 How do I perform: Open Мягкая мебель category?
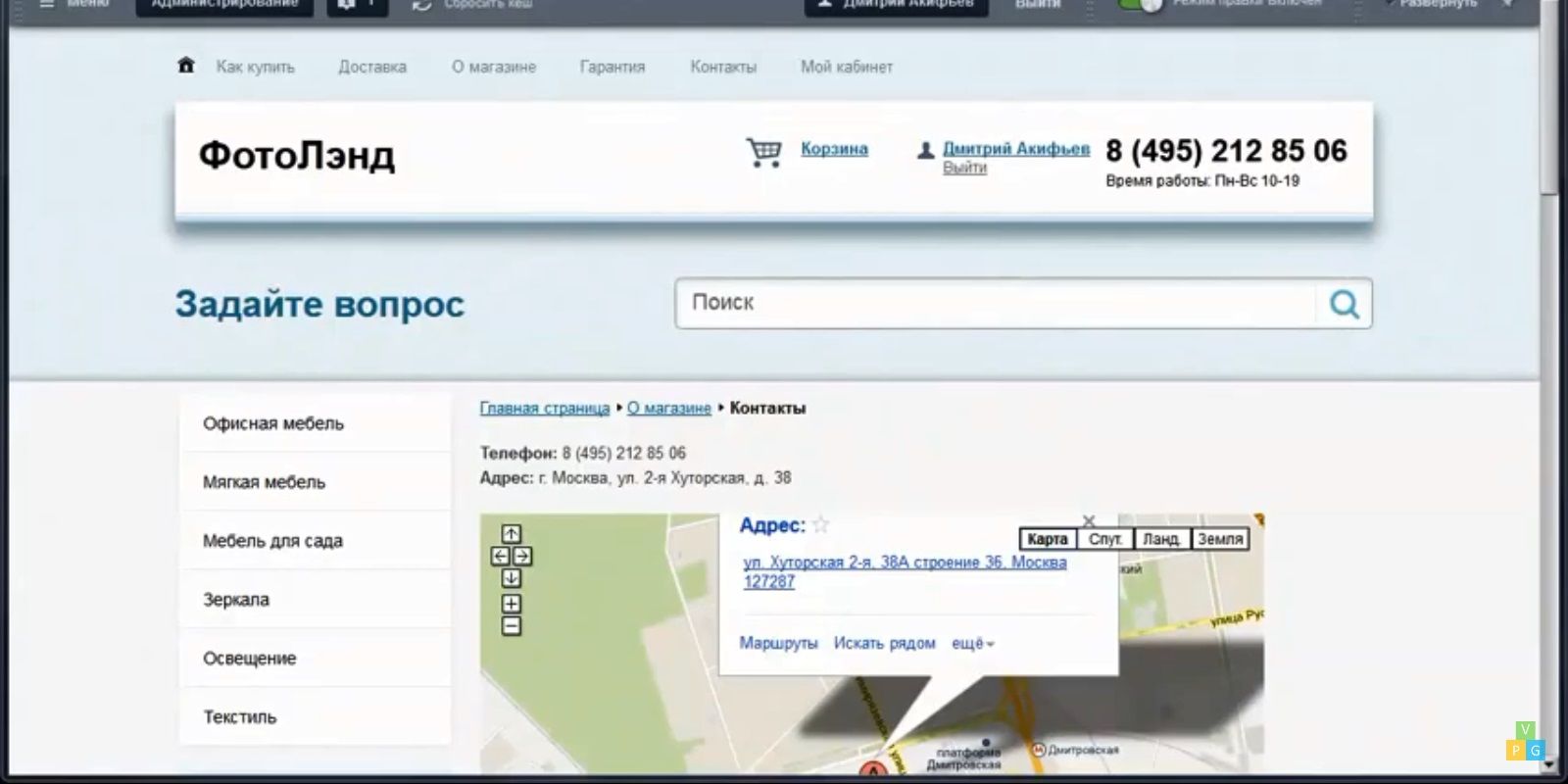coord(315,482)
